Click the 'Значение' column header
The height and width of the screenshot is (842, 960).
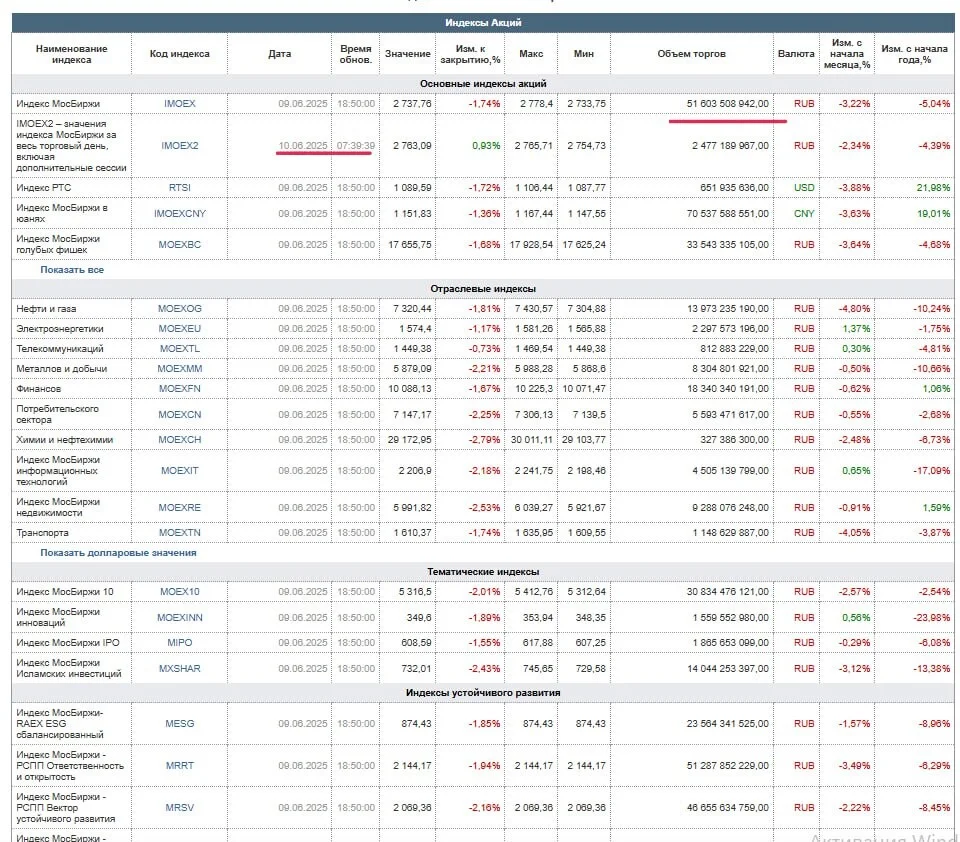(x=408, y=54)
